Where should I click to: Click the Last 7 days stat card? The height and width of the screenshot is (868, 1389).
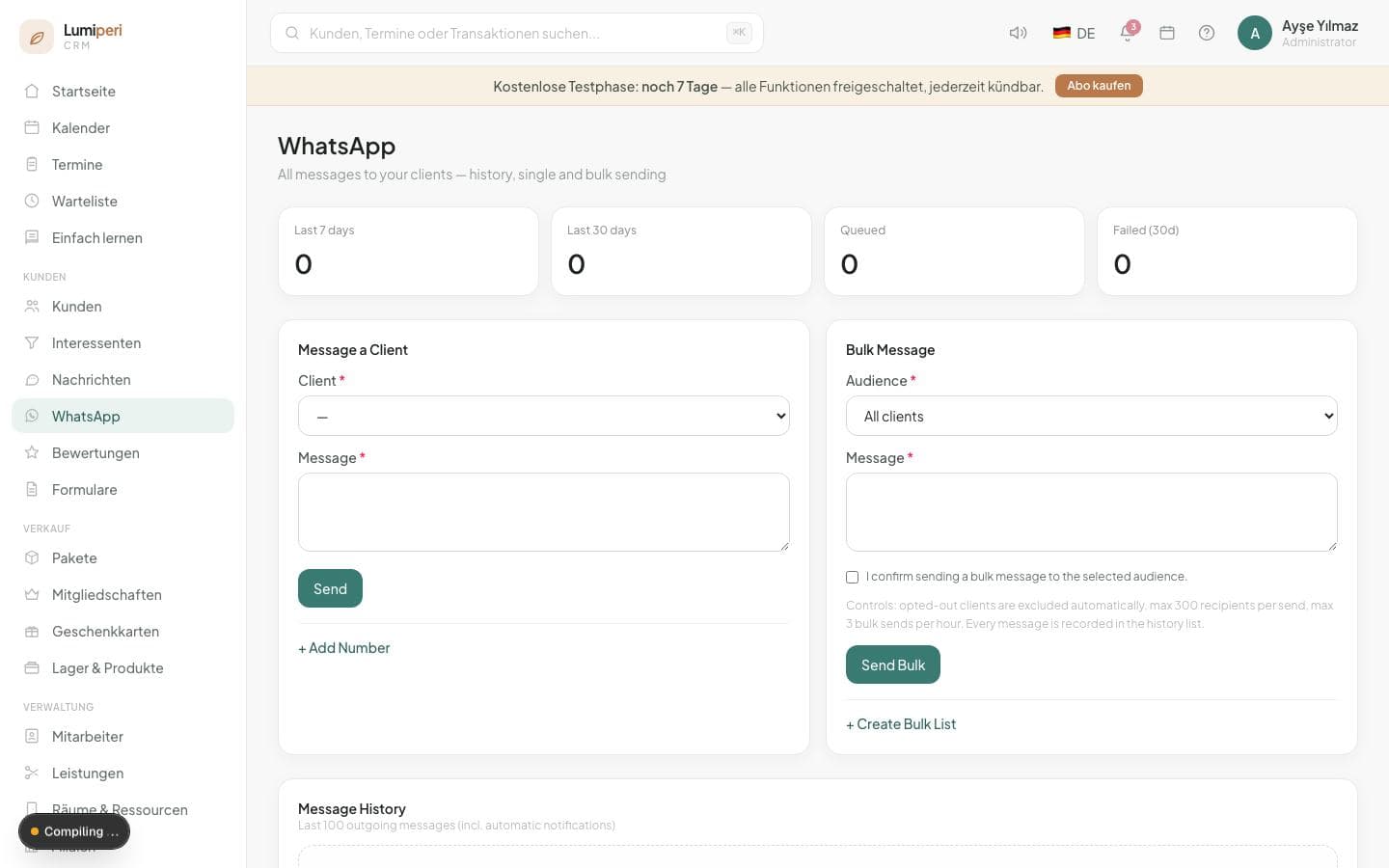[408, 251]
